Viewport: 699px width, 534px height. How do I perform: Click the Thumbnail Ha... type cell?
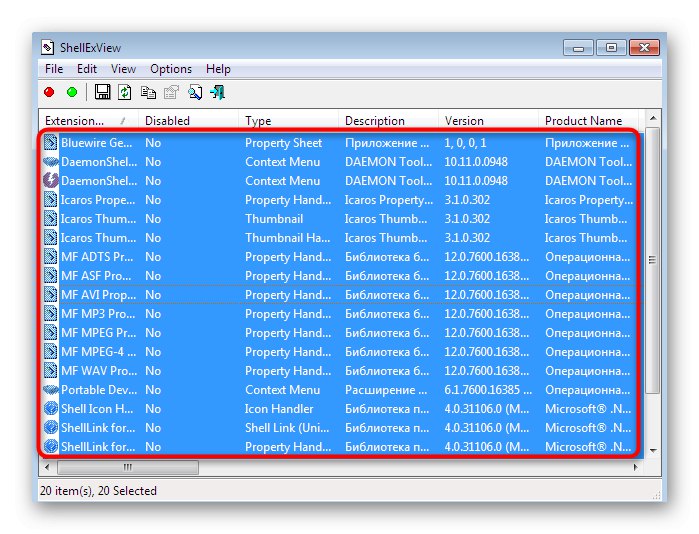click(x=288, y=238)
